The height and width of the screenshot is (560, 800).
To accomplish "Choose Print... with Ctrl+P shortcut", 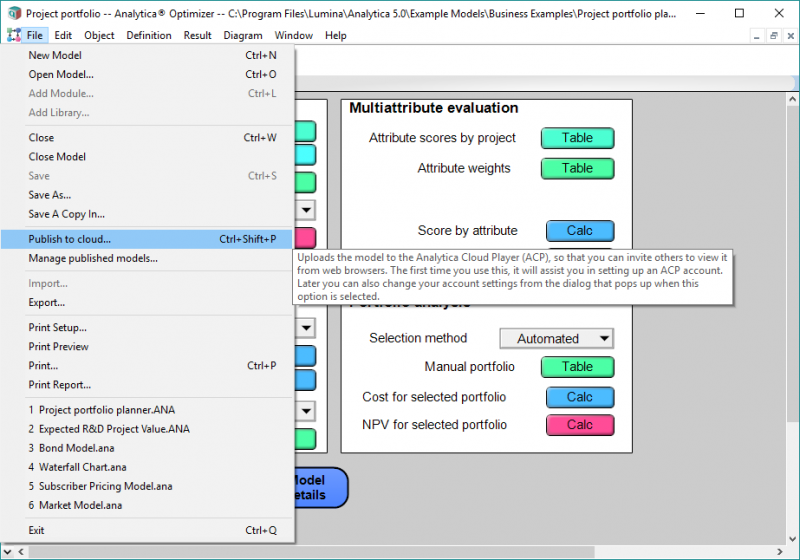I will (x=147, y=366).
